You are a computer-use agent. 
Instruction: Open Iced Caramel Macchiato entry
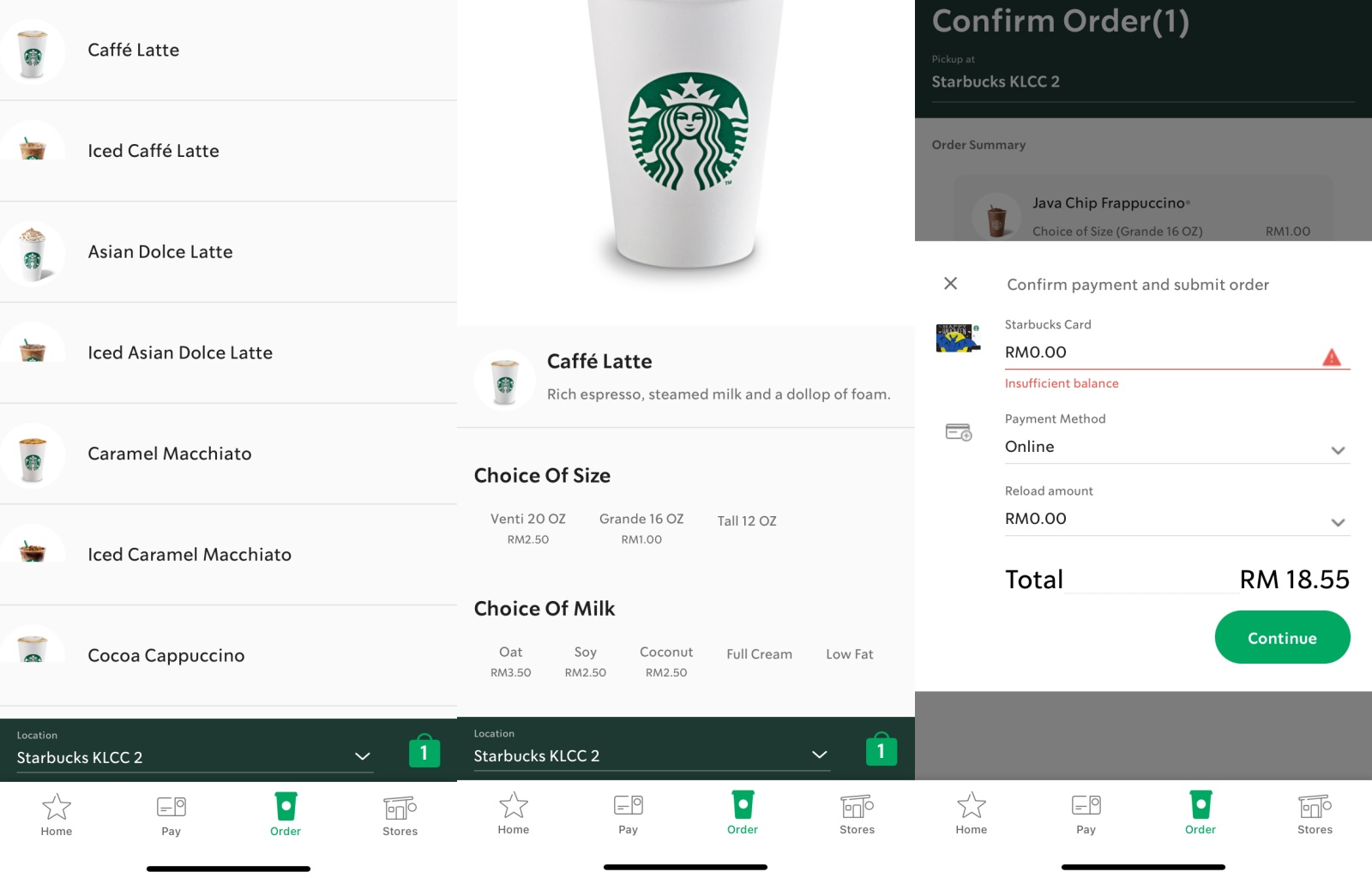[x=228, y=555]
